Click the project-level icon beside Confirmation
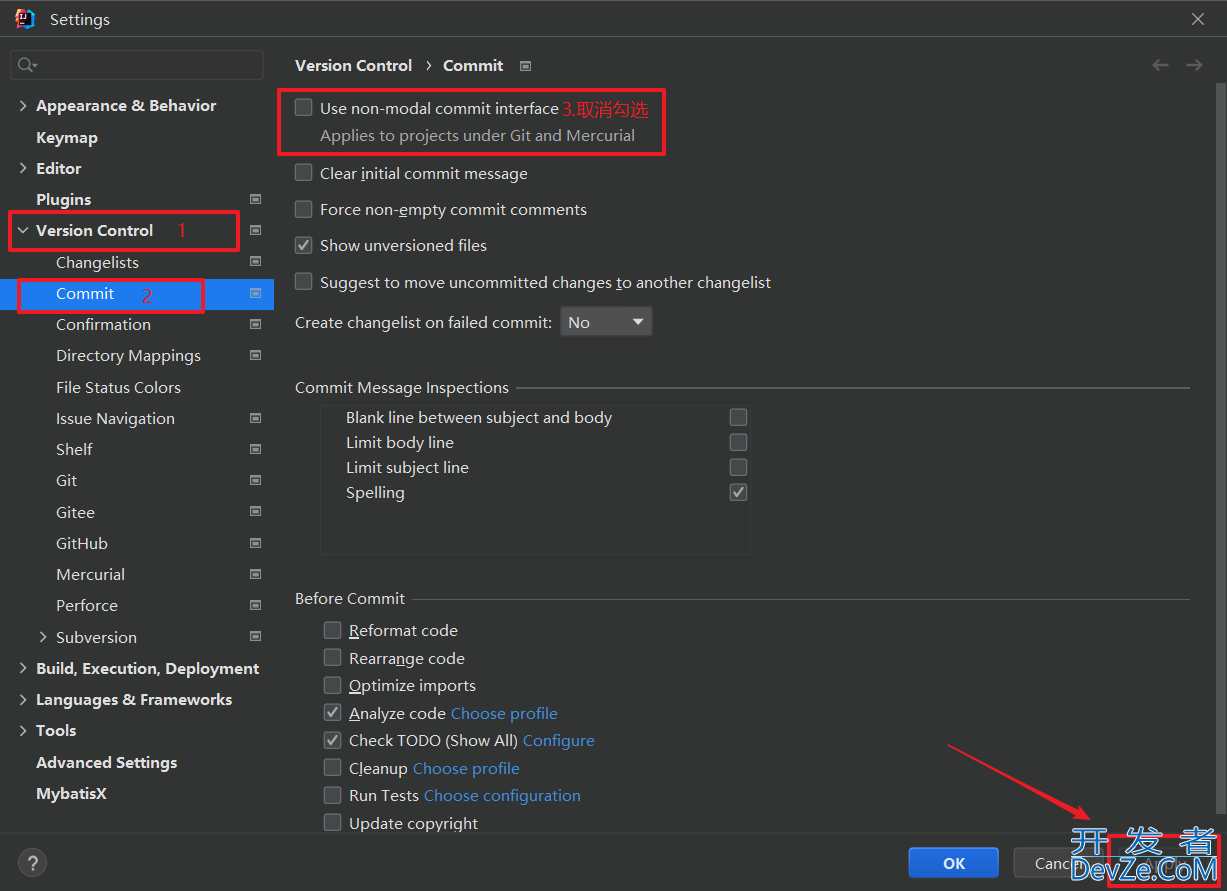This screenshot has height=891, width=1227. [x=255, y=324]
